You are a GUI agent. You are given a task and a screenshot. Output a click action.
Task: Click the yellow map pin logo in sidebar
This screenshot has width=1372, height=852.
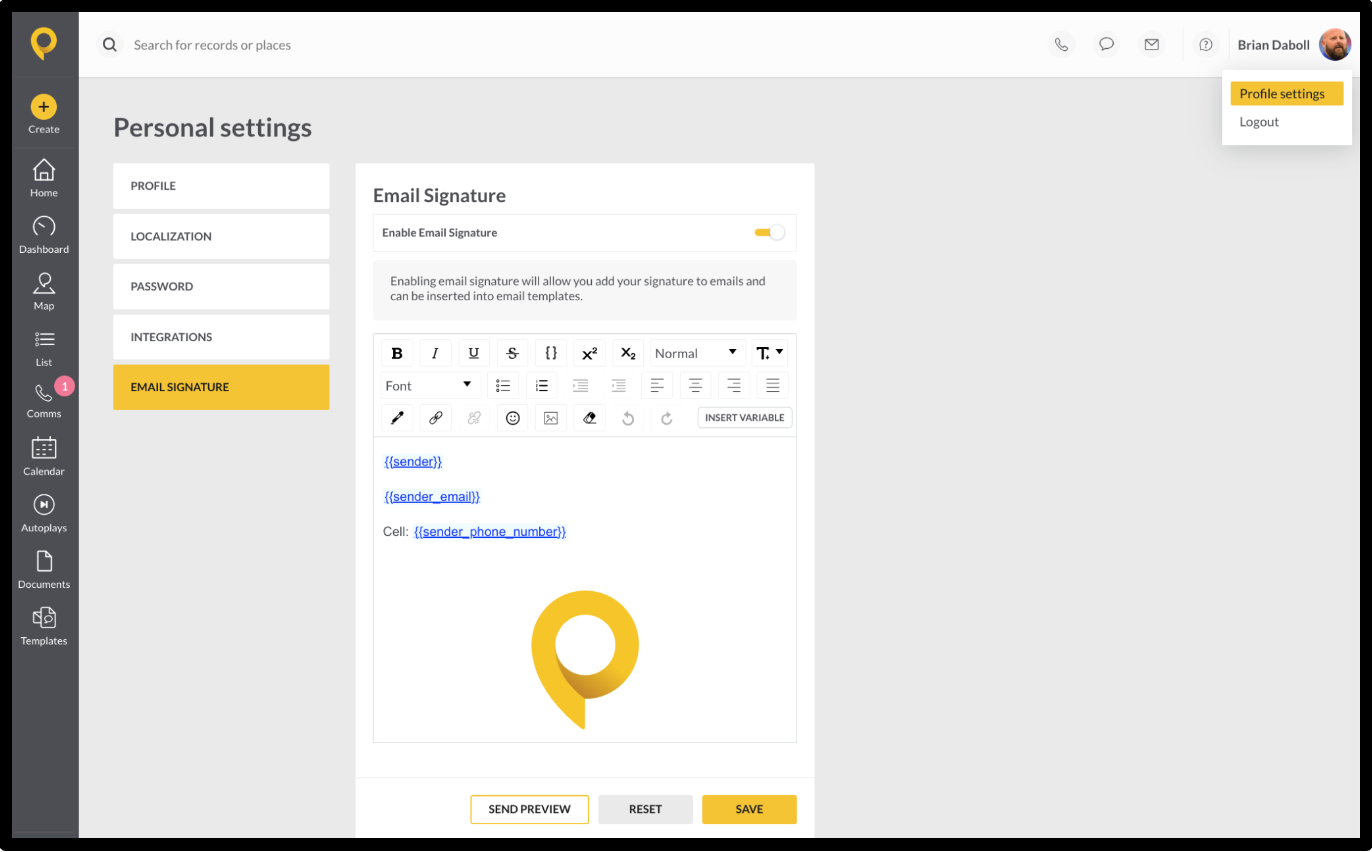coord(44,44)
